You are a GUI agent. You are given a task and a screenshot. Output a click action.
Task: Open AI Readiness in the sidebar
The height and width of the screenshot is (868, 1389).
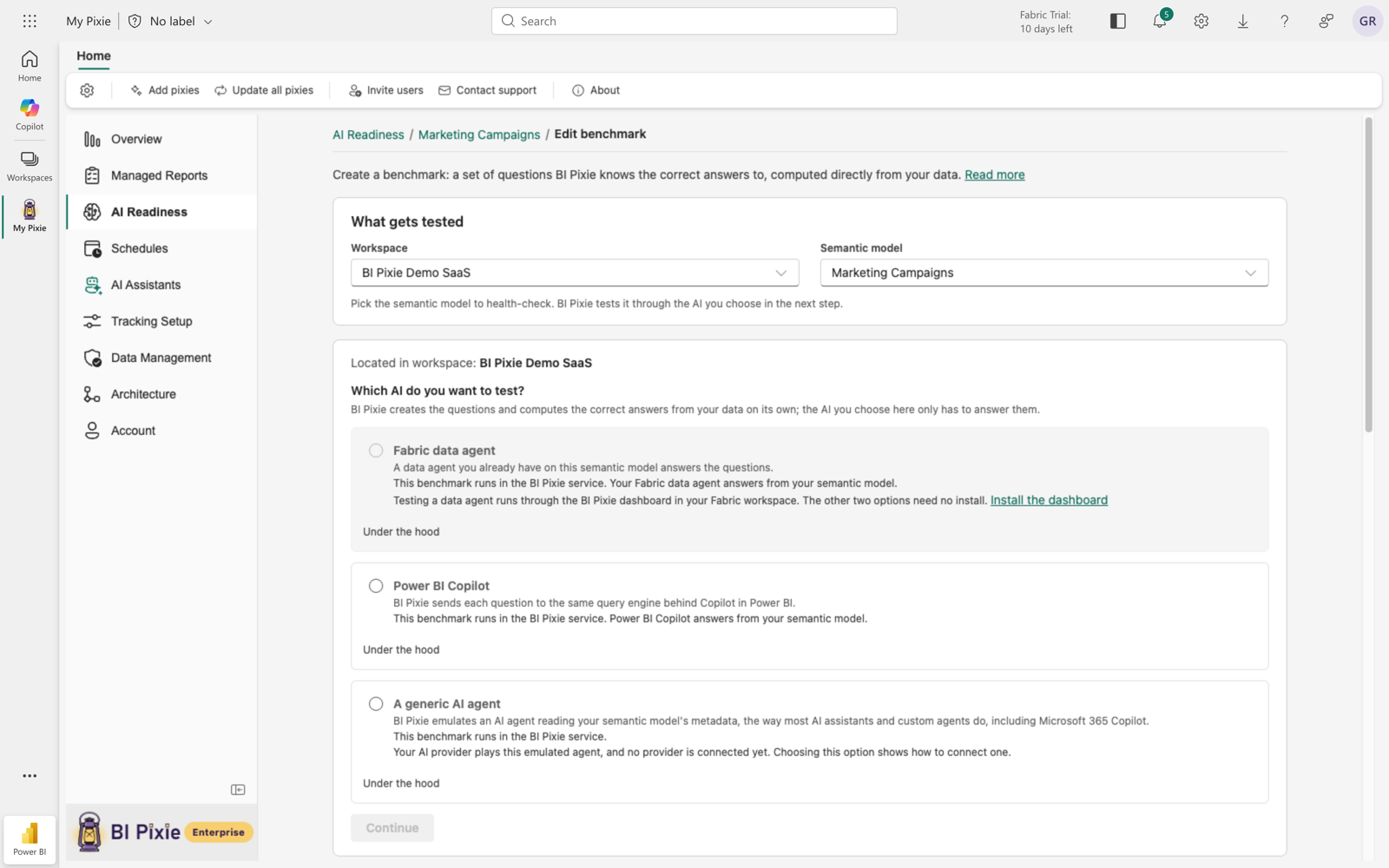click(x=161, y=212)
